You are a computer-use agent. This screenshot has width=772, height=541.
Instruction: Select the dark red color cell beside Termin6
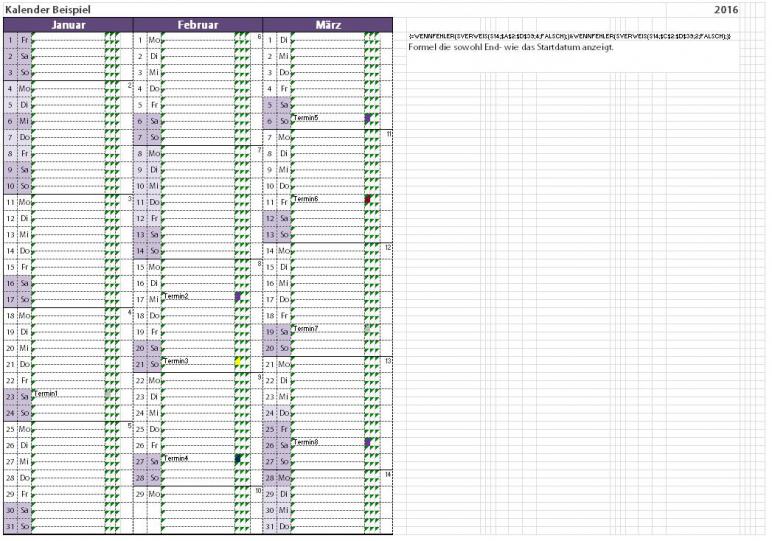pos(368,200)
